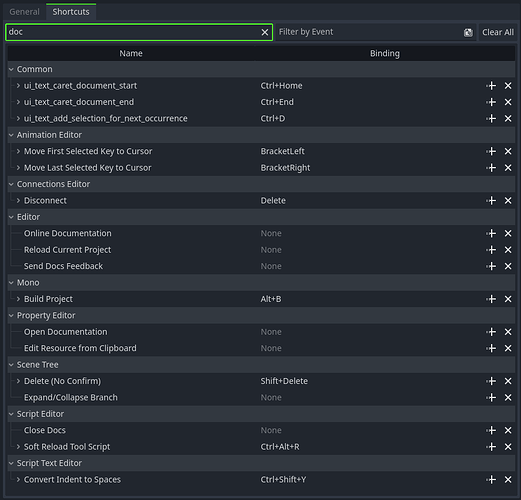Viewport: 521px width, 500px height.
Task: Switch to the General tab
Action: (x=24, y=12)
